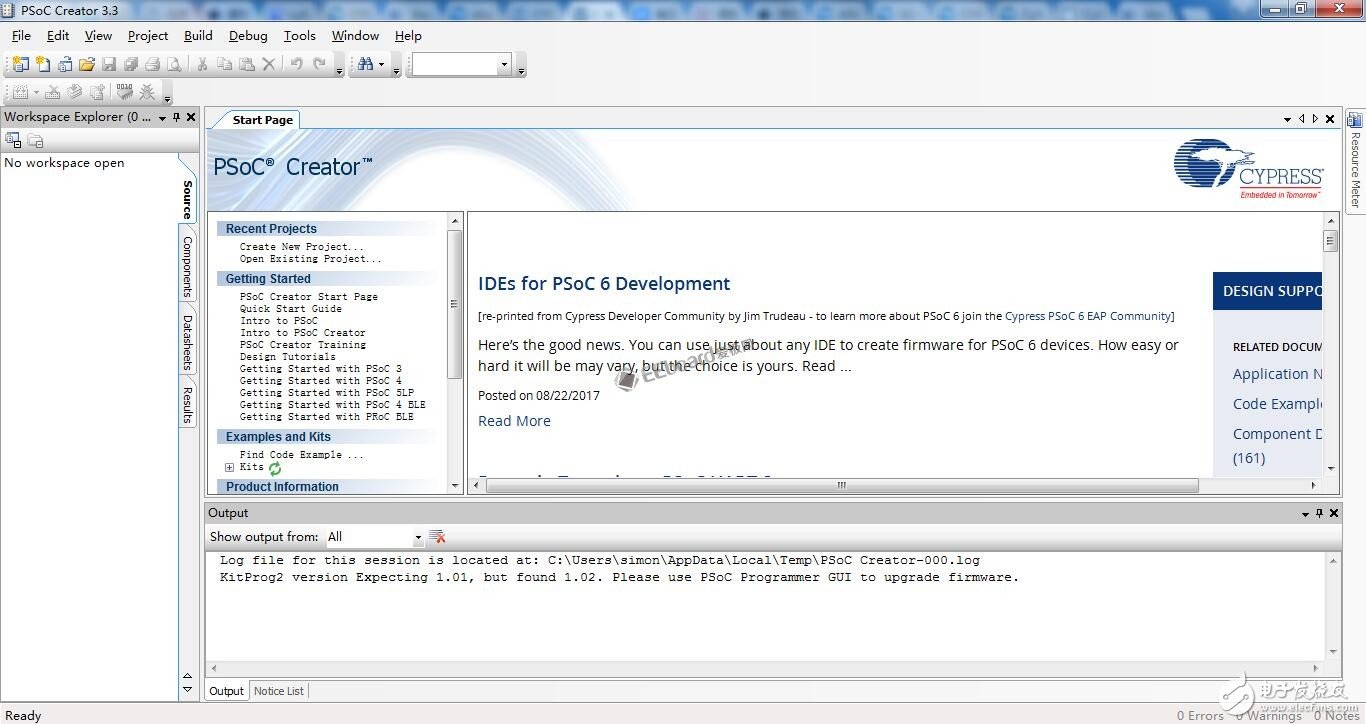
Task: Click the article pane horizontal scrollbar
Action: pyautogui.click(x=840, y=485)
